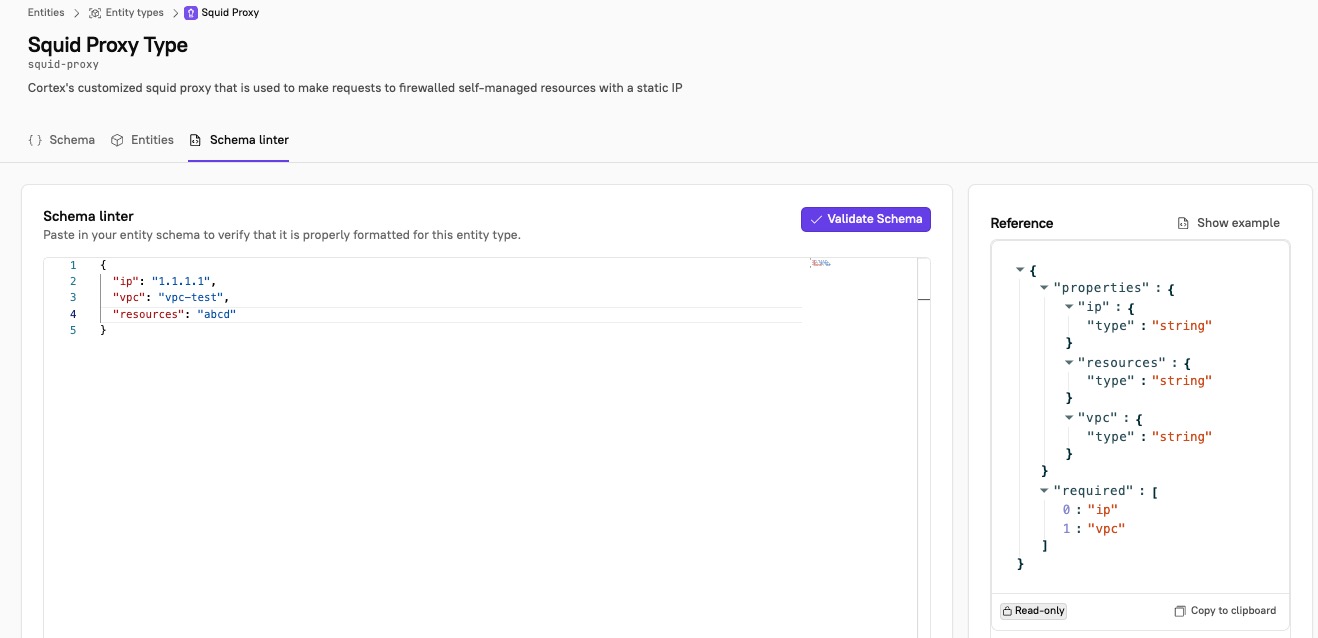Click the checkmark inside Validate Schema button
The height and width of the screenshot is (638, 1318).
coord(816,218)
